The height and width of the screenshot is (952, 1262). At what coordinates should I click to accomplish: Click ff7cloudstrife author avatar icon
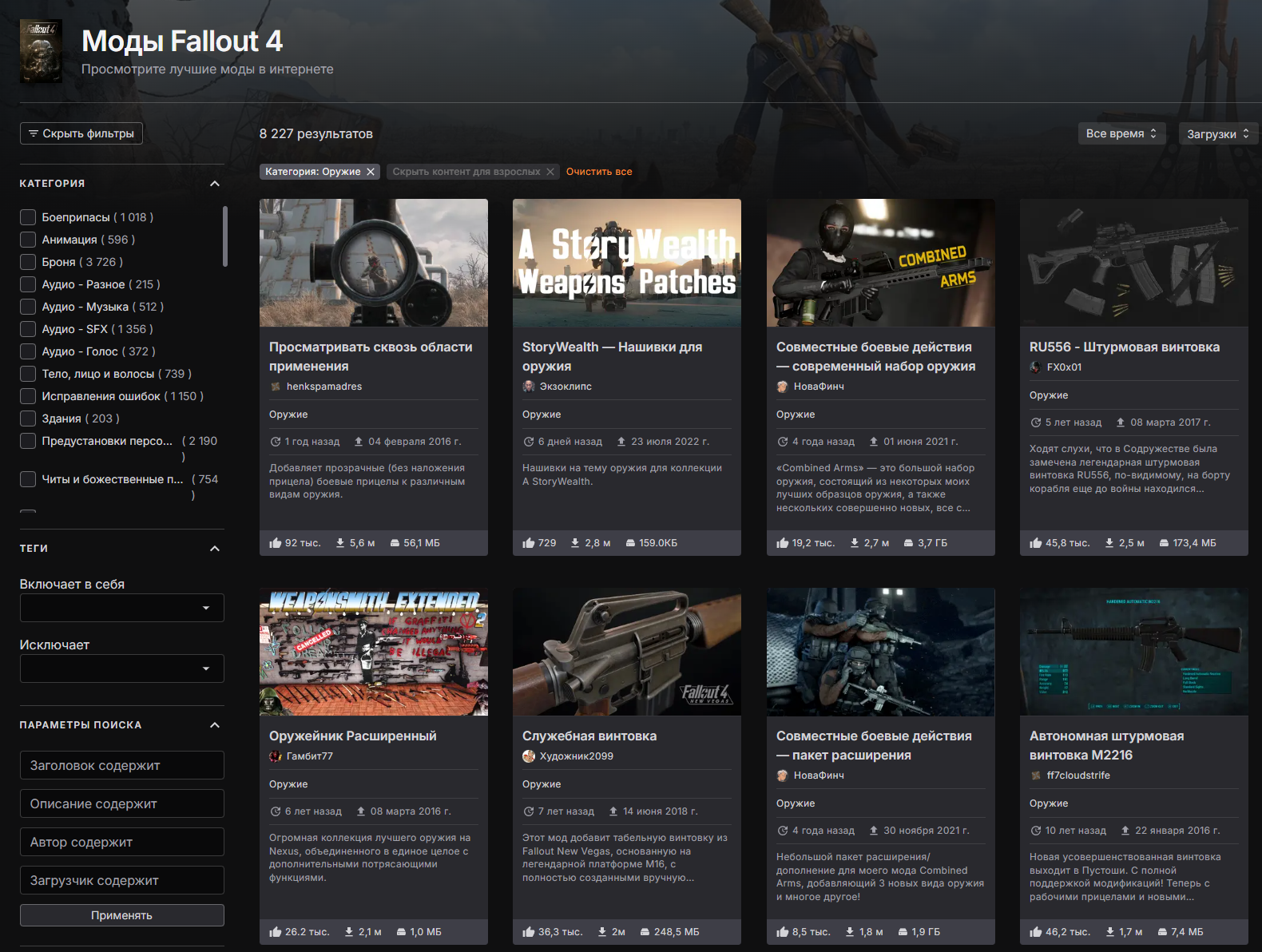1036,775
